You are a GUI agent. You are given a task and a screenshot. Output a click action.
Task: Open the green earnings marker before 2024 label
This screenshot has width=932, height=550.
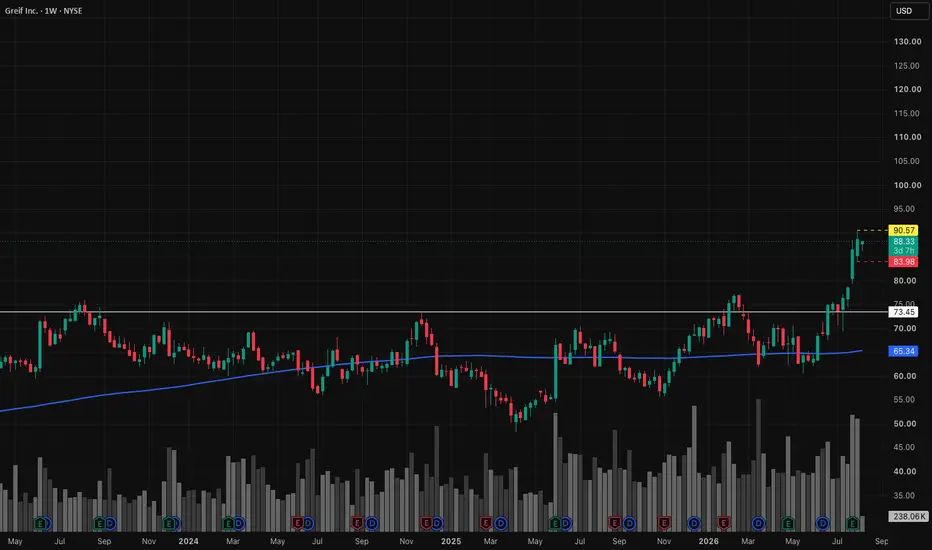click(169, 523)
